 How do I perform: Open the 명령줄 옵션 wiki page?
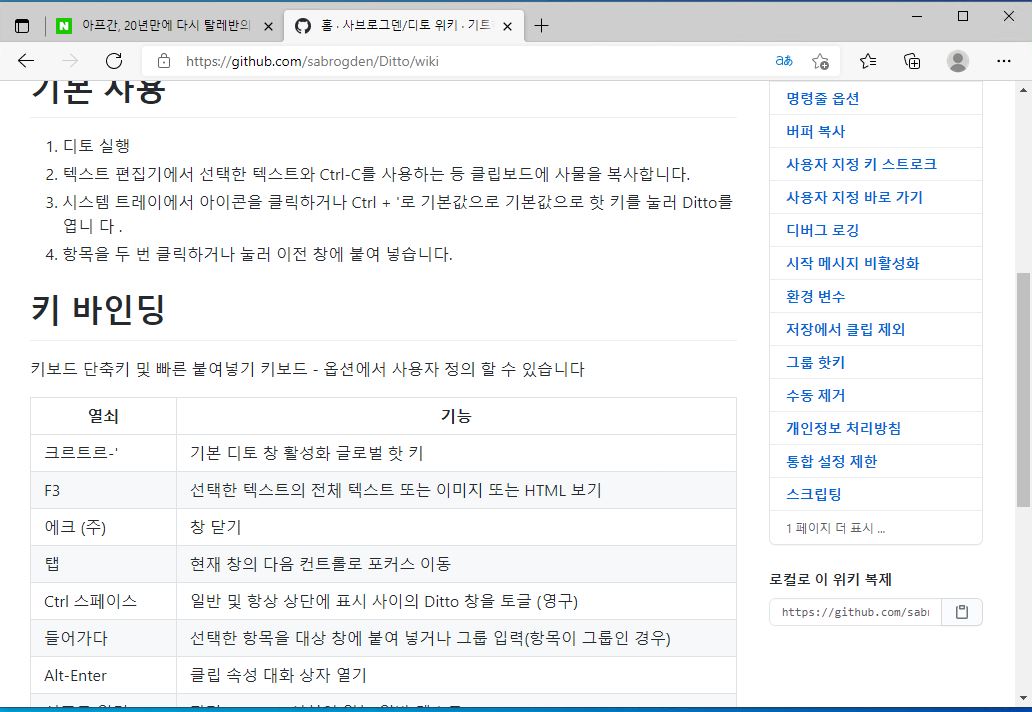[823, 99]
